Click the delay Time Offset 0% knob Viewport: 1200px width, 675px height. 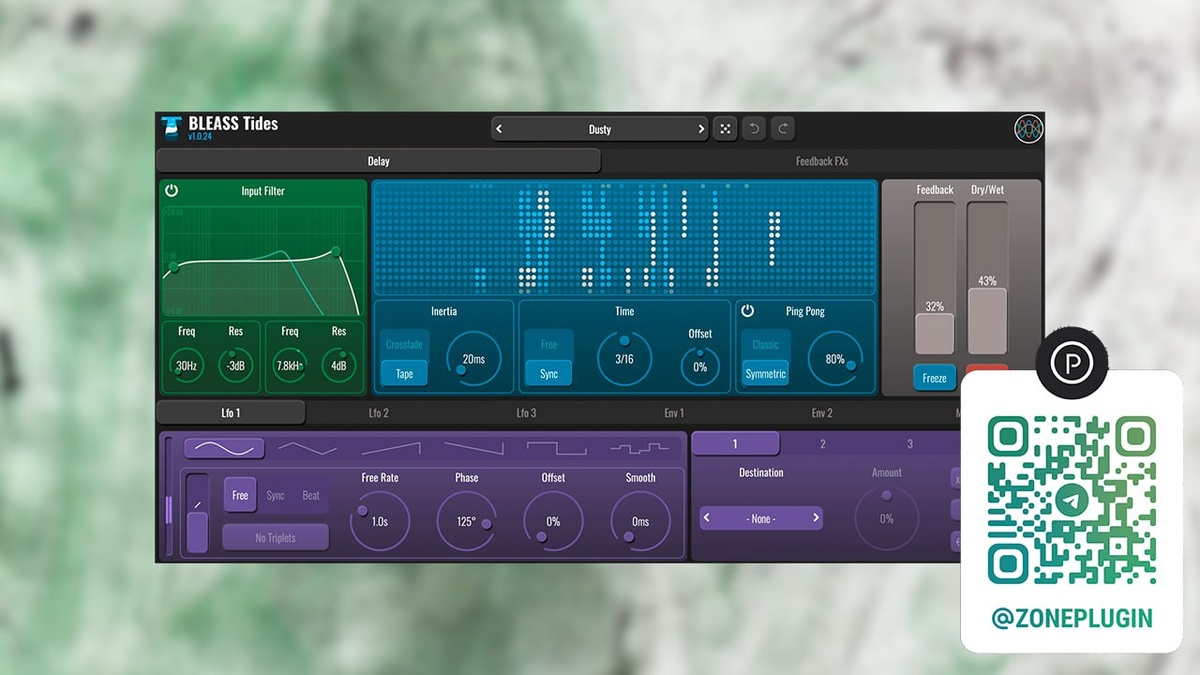tap(700, 366)
